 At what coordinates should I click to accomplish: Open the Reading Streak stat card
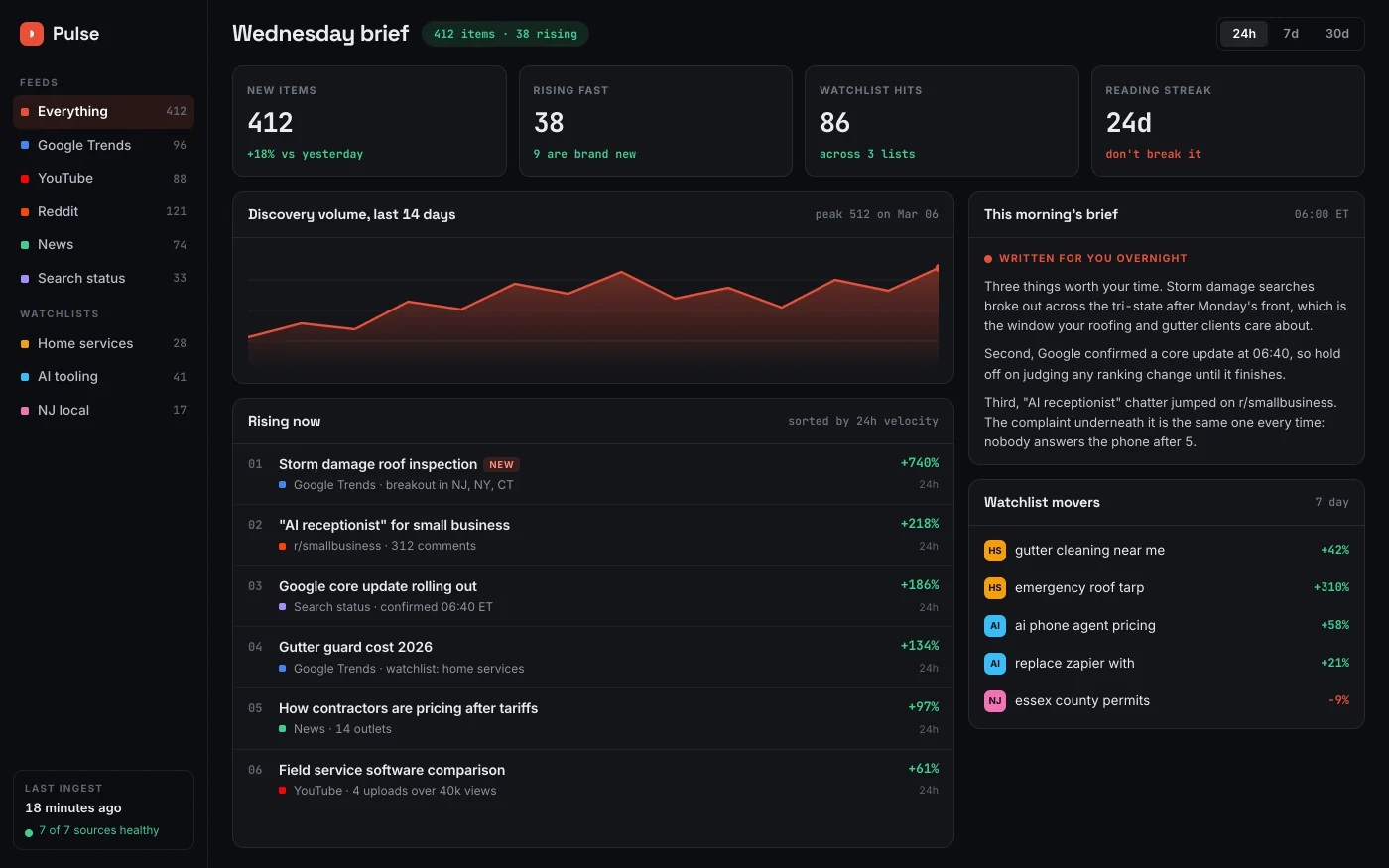click(x=1228, y=121)
